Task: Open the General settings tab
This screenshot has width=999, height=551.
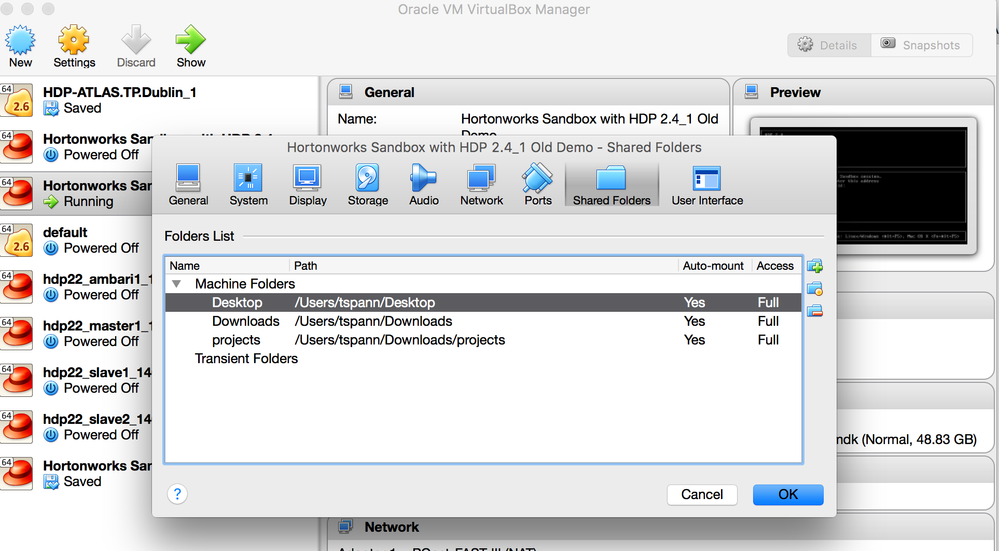Action: [188, 185]
